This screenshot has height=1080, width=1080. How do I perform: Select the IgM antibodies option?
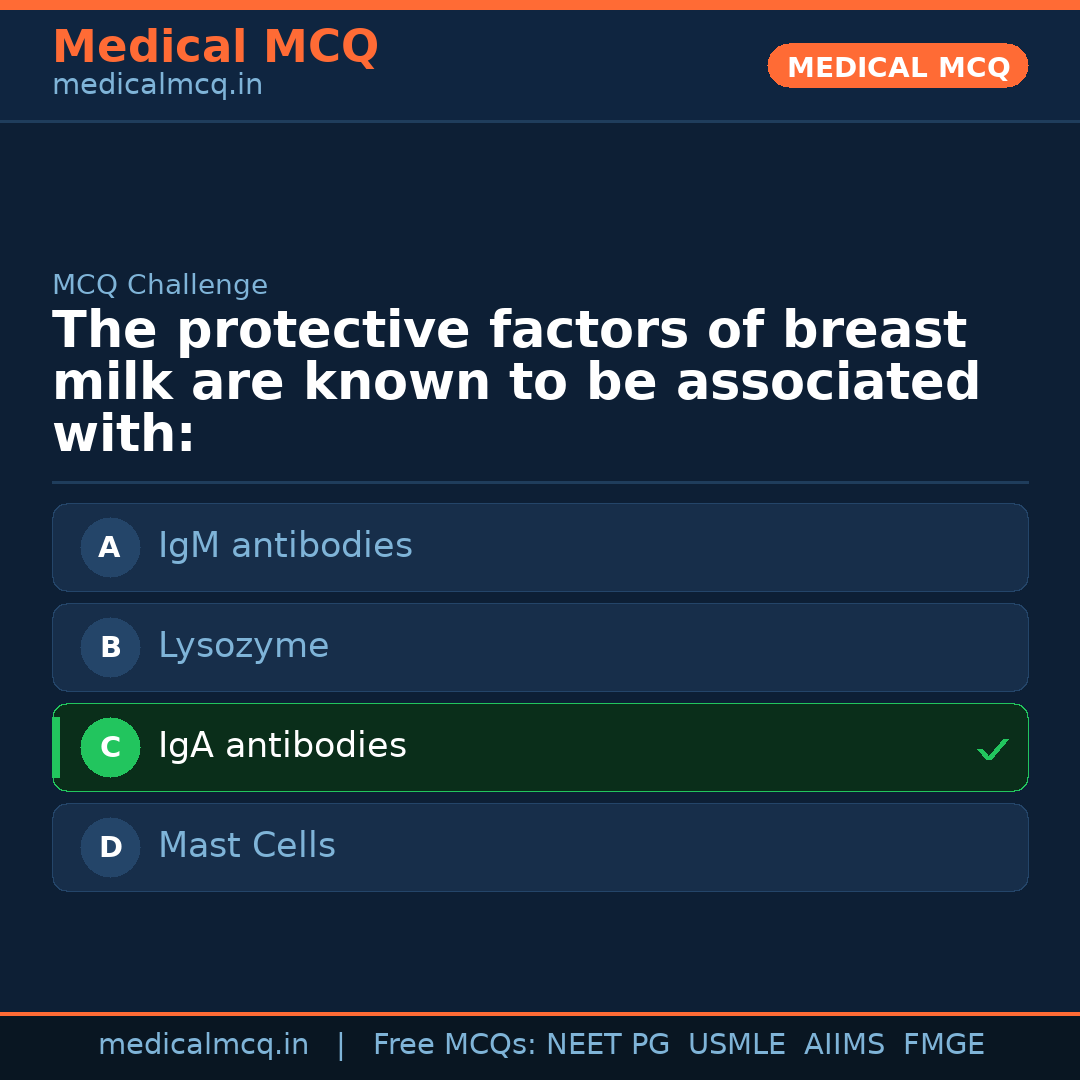pos(285,546)
